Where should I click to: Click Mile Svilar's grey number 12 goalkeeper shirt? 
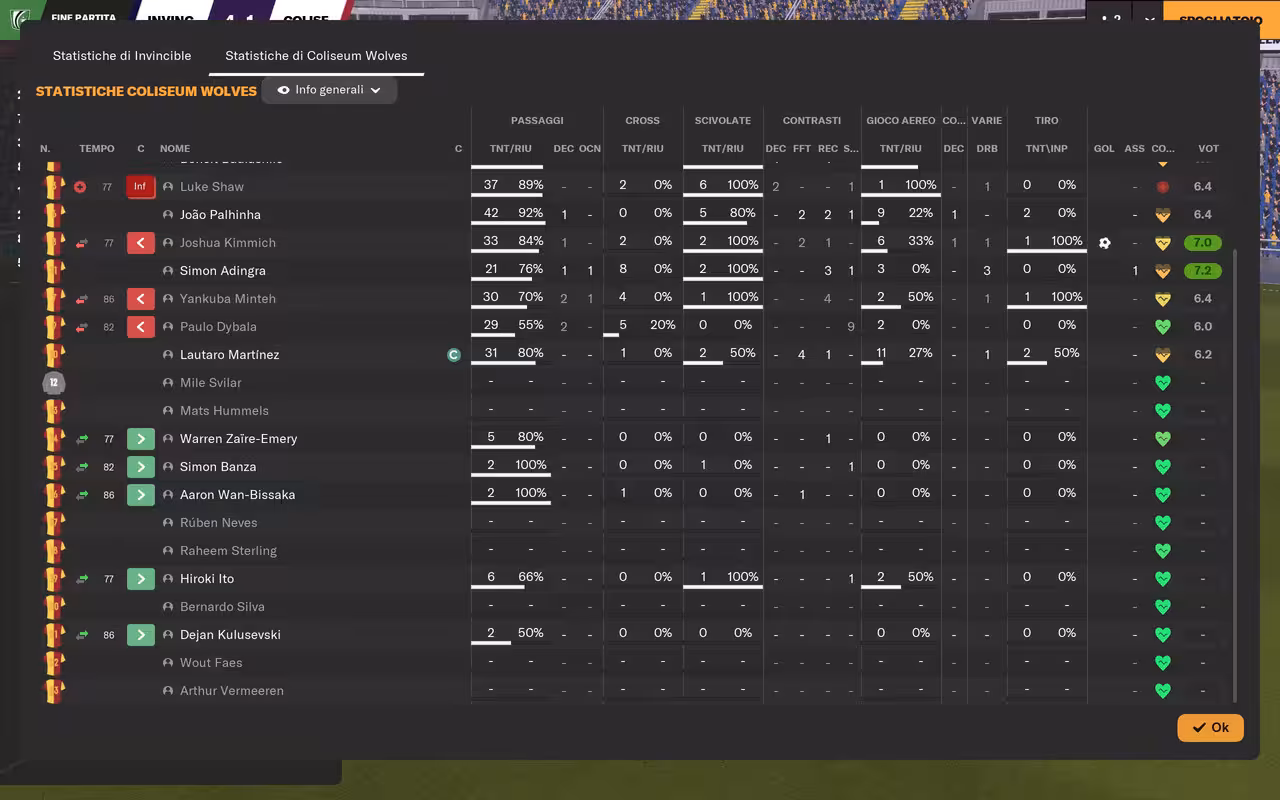coord(54,383)
